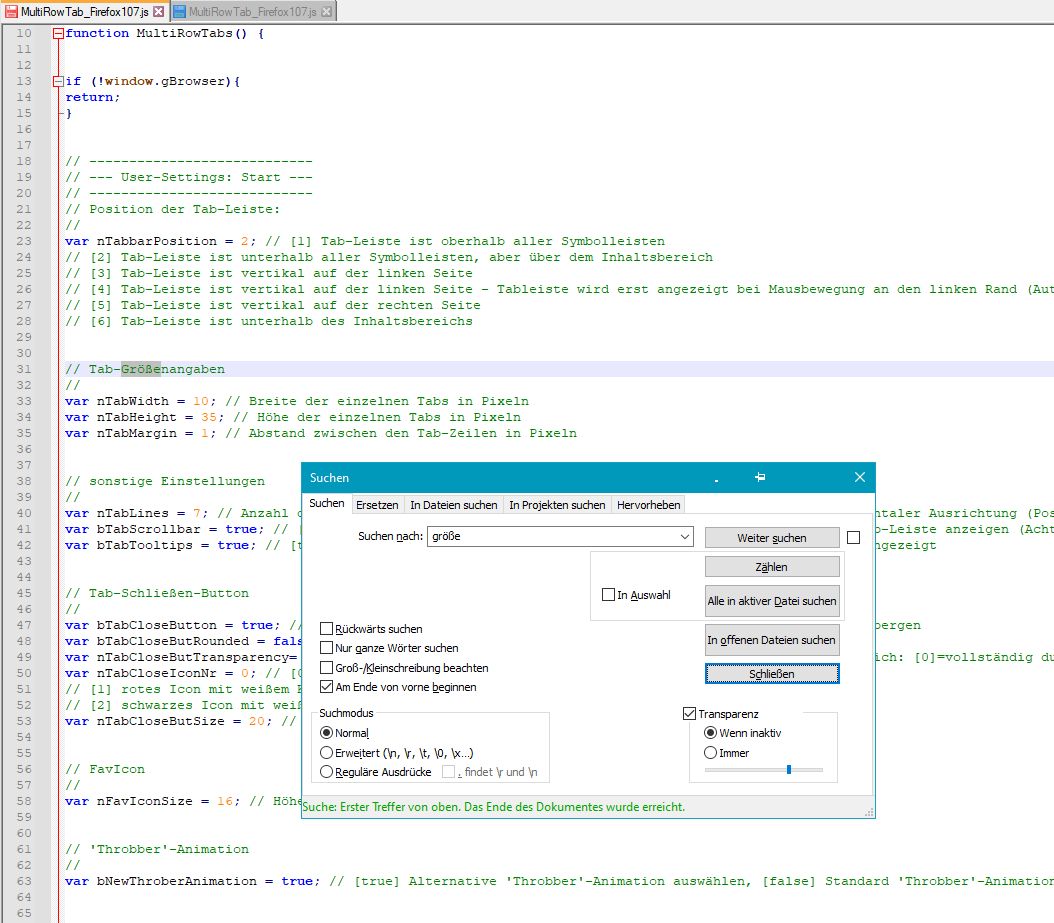Click blue saved icon on second tab
Screen dimensions: 1054x923
(180, 11)
